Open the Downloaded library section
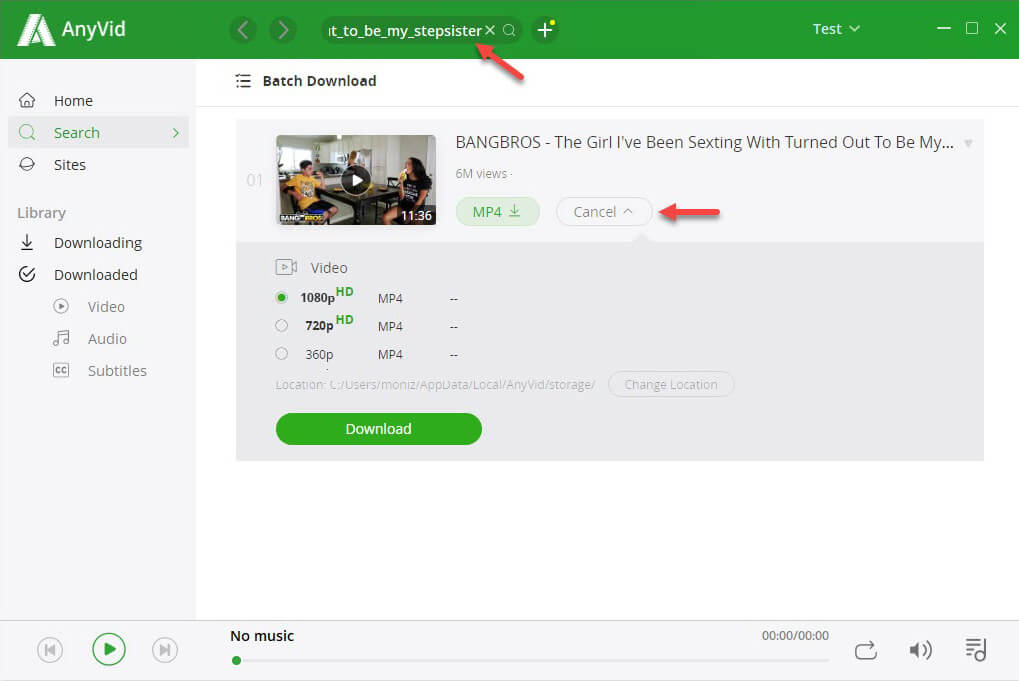 98,274
